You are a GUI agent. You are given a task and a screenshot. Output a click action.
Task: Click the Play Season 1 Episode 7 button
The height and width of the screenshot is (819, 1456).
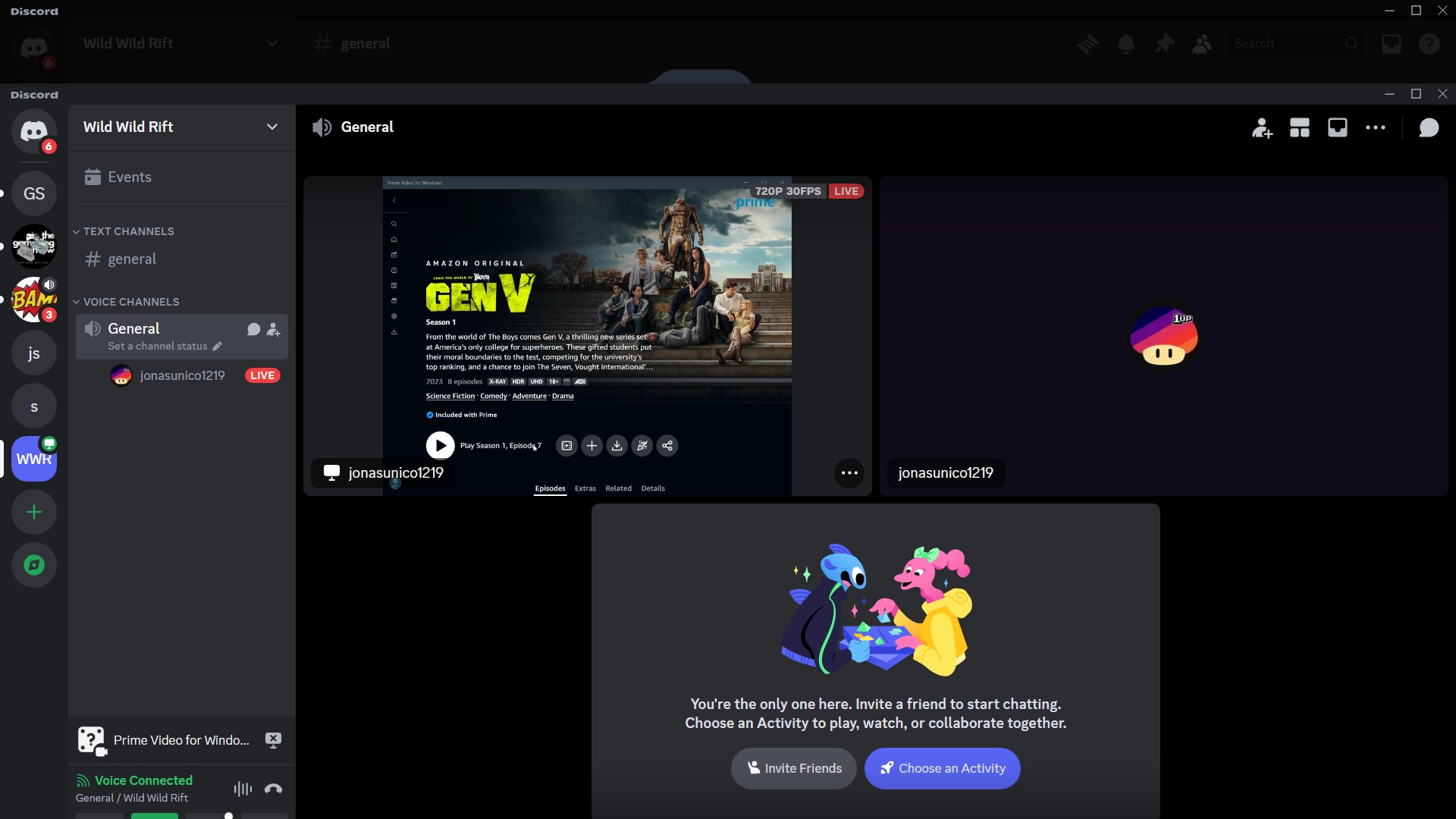point(440,445)
